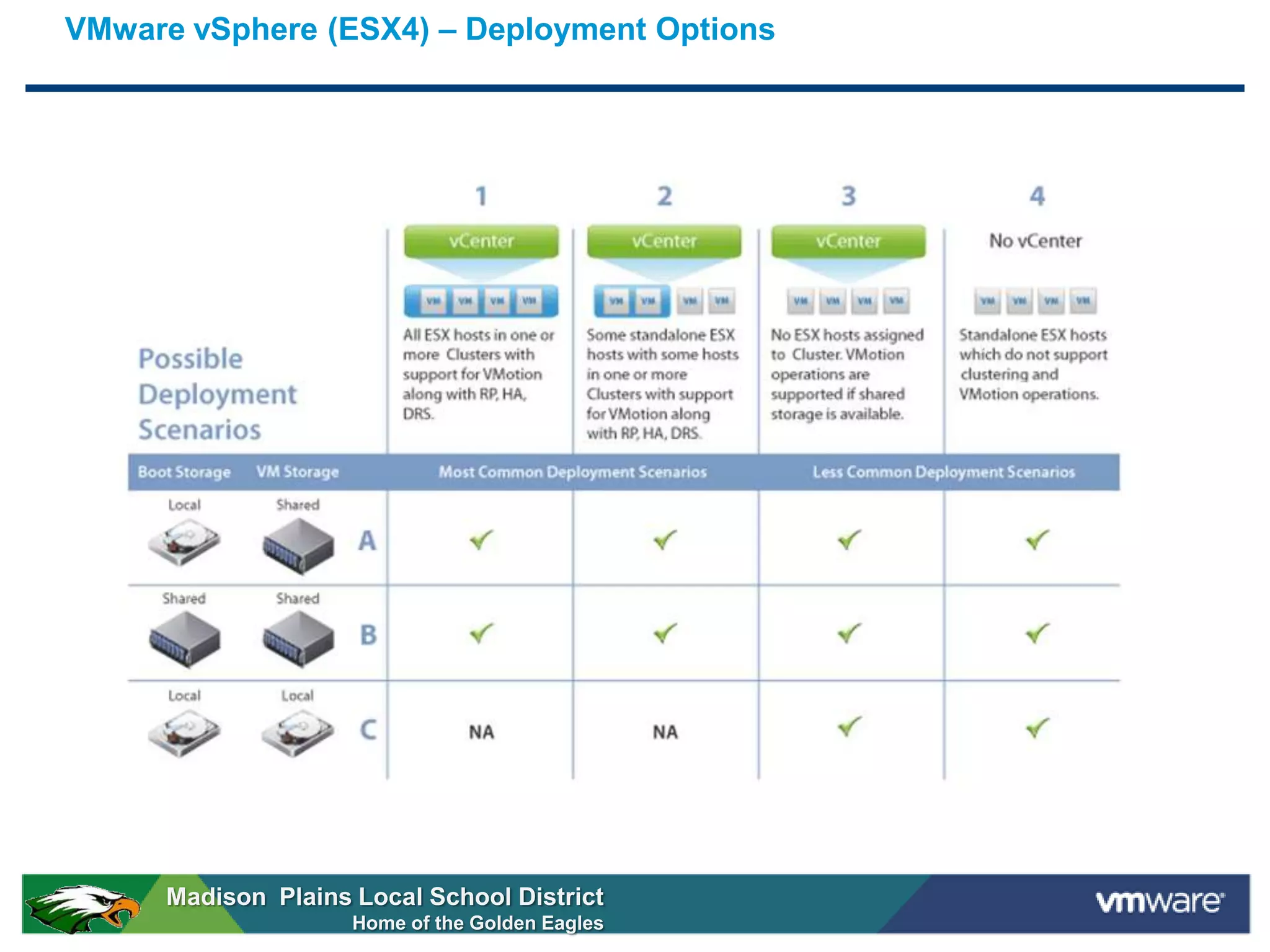This screenshot has width=1270, height=952.
Task: Click the green vCenter box in scenario 2
Action: (664, 241)
